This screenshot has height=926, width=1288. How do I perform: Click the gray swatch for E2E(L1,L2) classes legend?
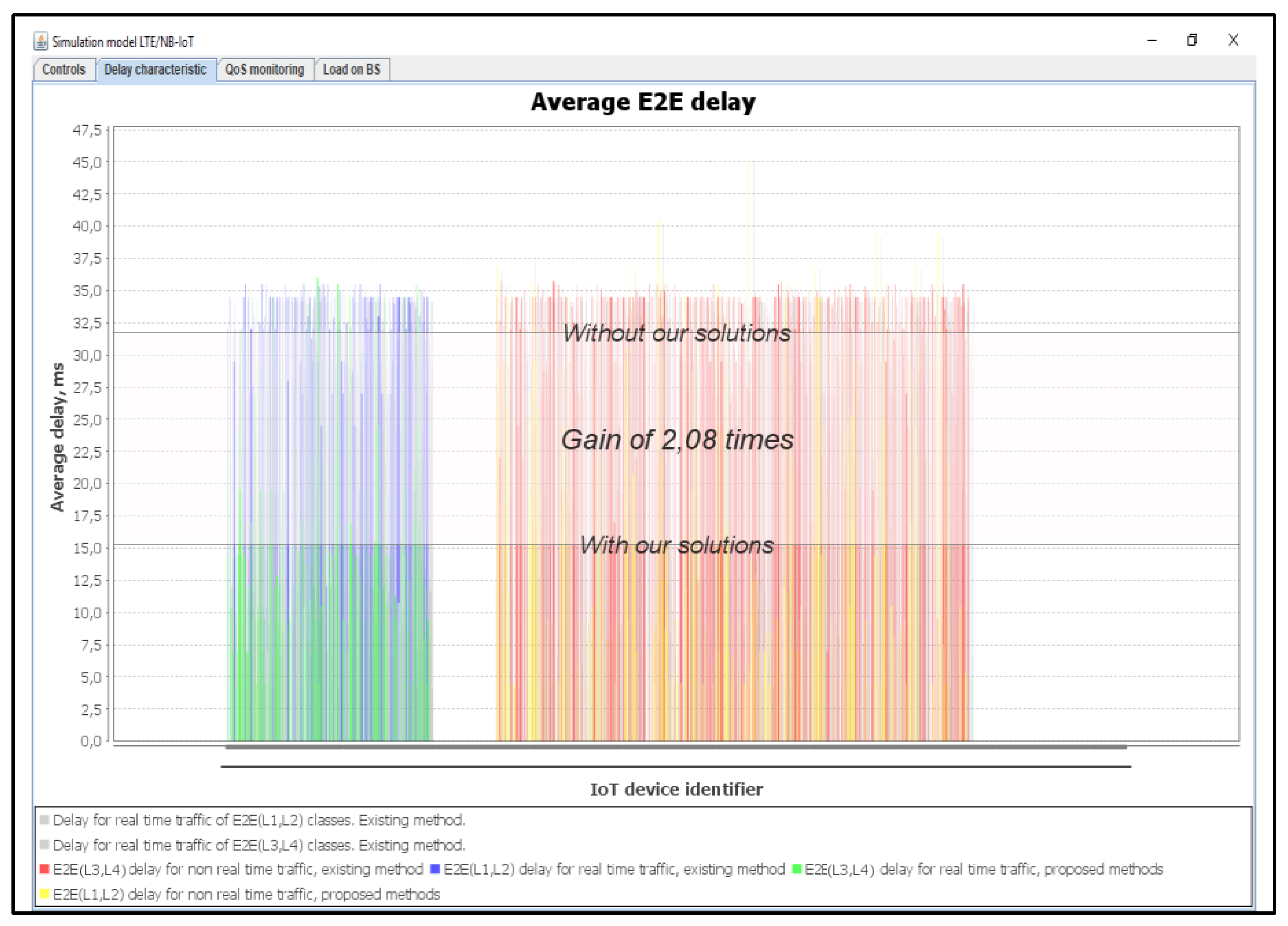(x=44, y=820)
